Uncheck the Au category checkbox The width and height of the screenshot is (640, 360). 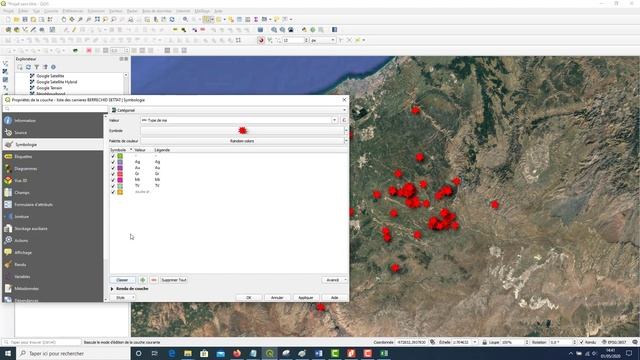[x=113, y=168]
